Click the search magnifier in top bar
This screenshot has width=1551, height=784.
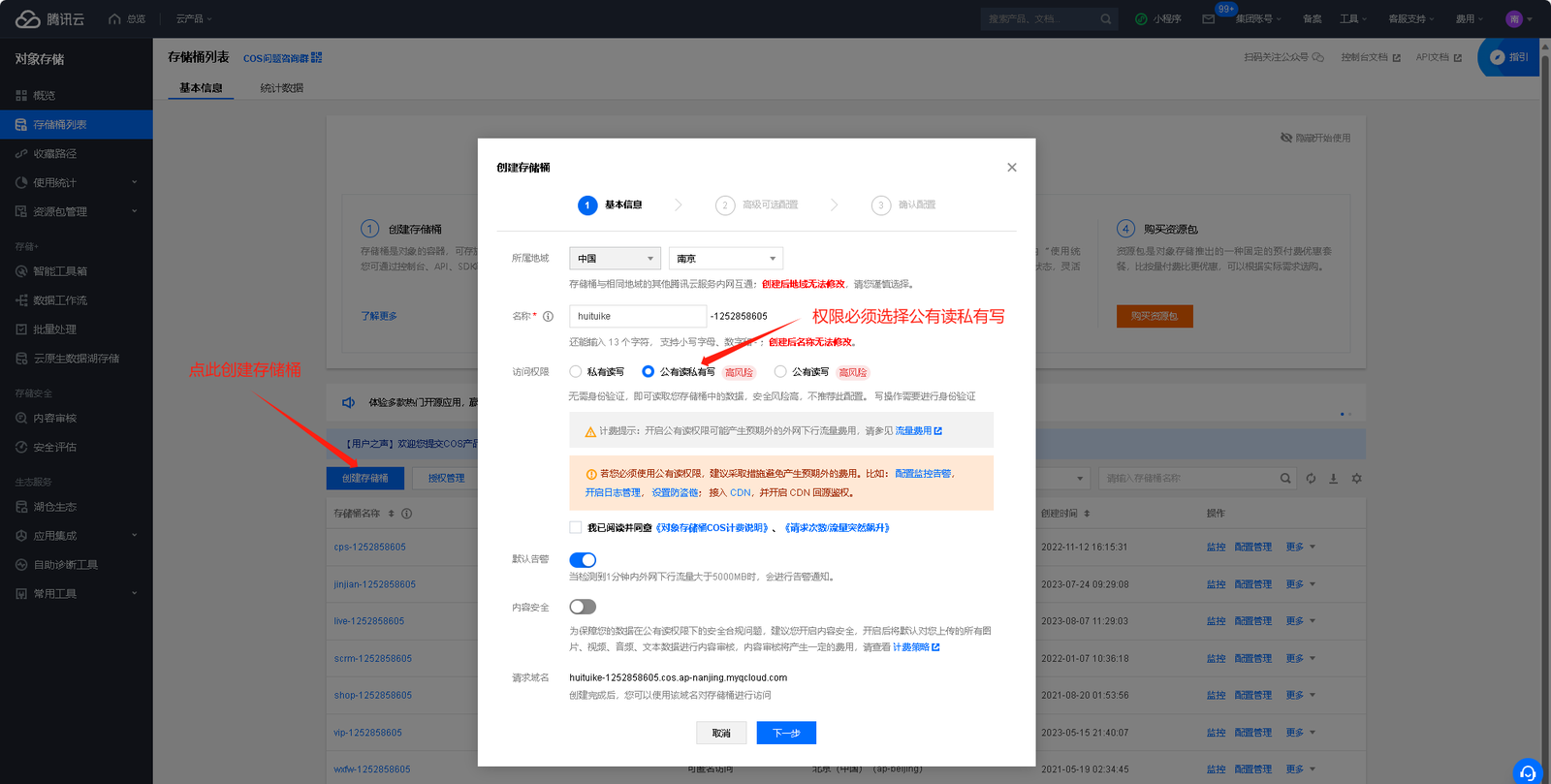[1105, 19]
